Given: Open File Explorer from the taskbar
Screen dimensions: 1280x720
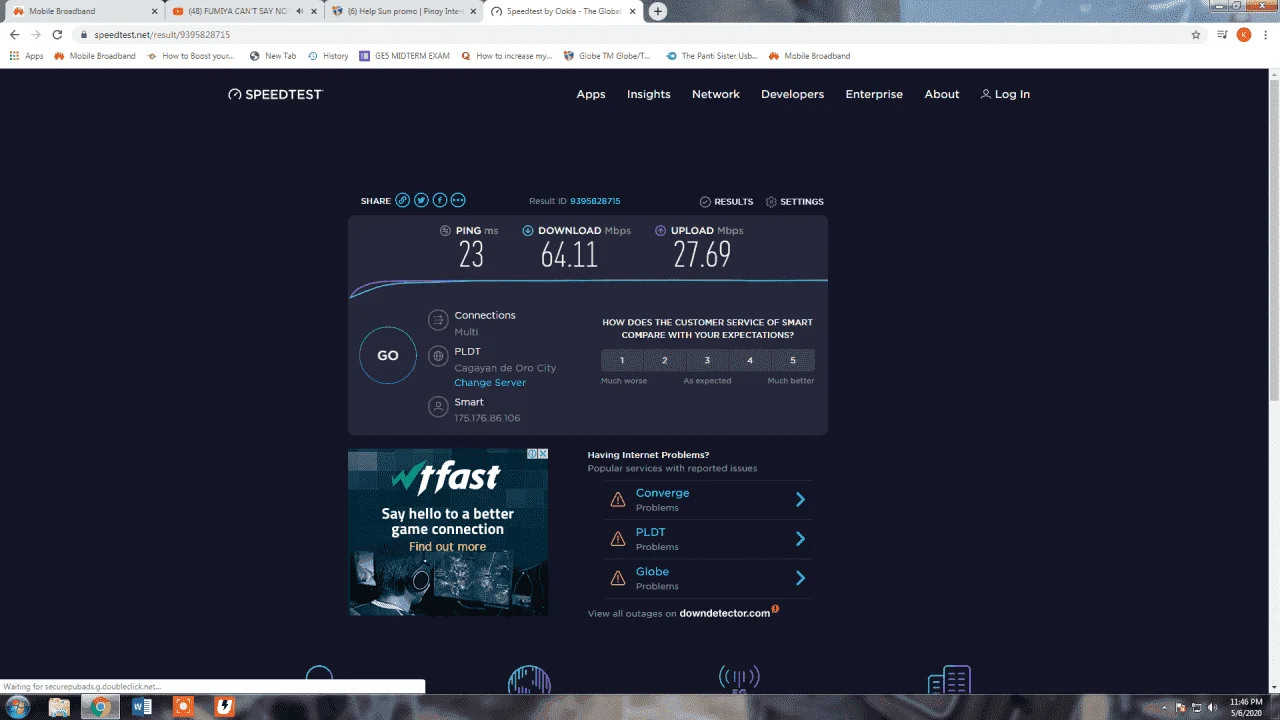Looking at the screenshot, I should coord(59,707).
